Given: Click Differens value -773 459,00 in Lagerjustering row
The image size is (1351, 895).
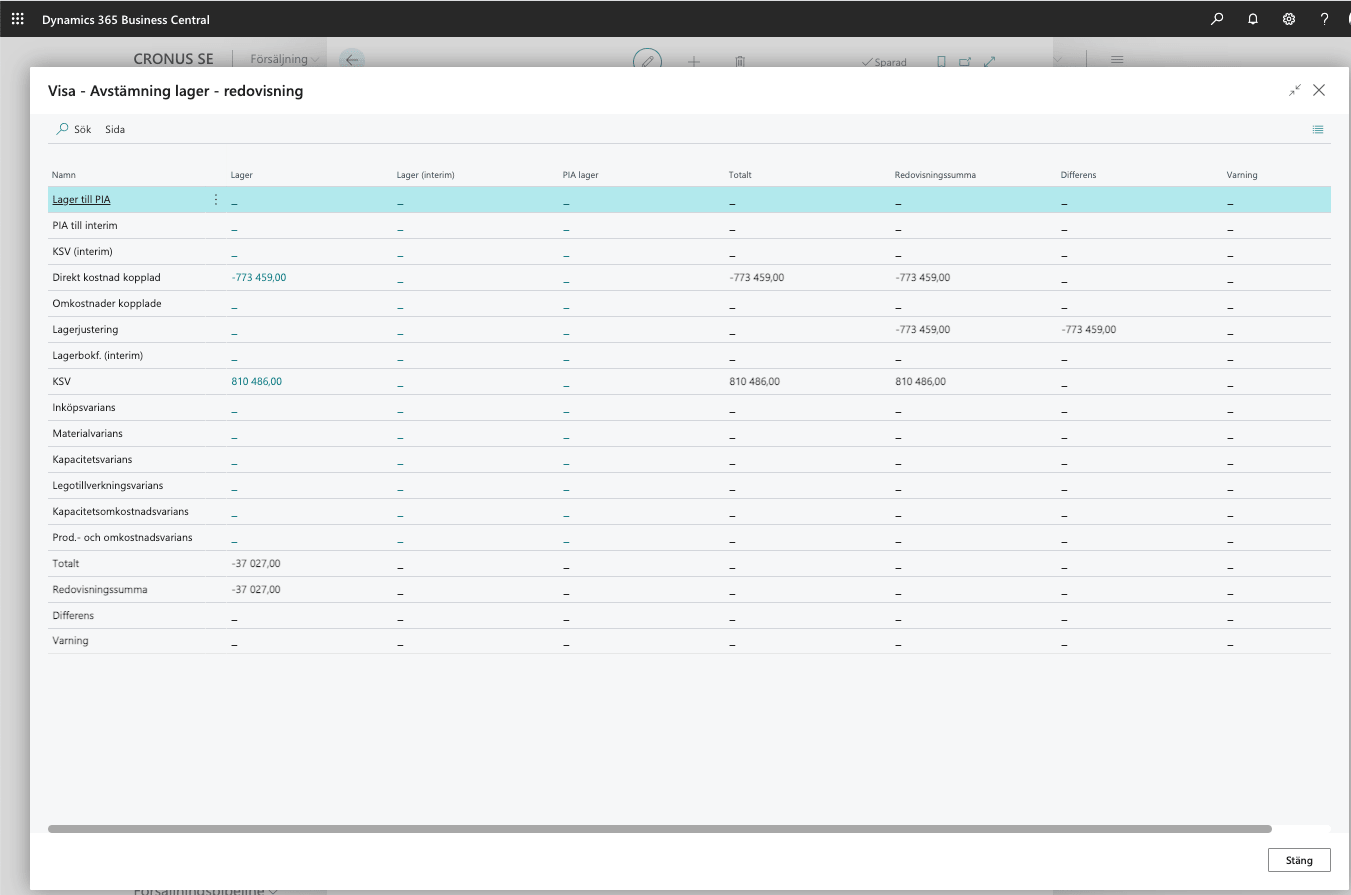Looking at the screenshot, I should 1088,329.
